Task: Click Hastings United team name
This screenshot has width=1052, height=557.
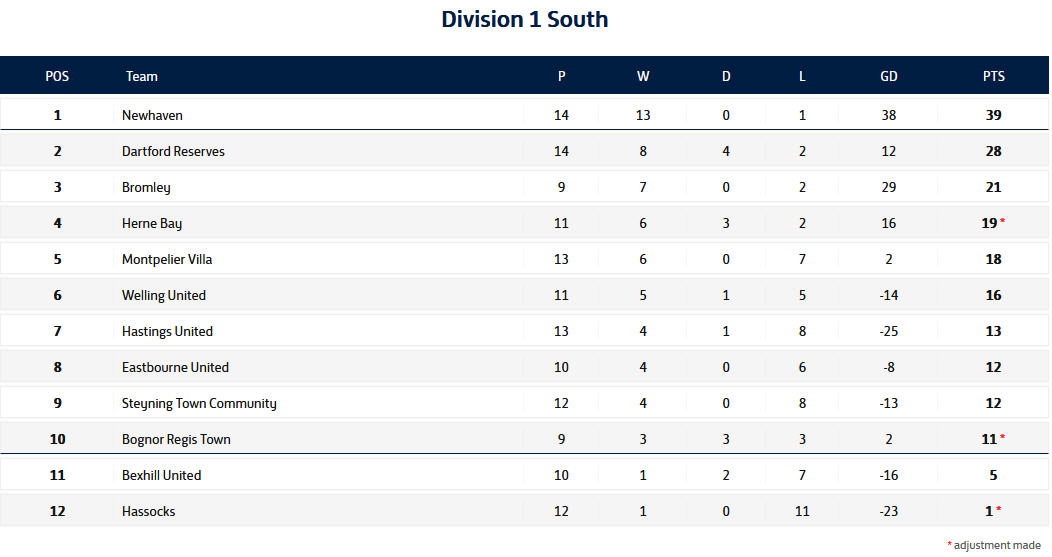Action: [x=167, y=331]
